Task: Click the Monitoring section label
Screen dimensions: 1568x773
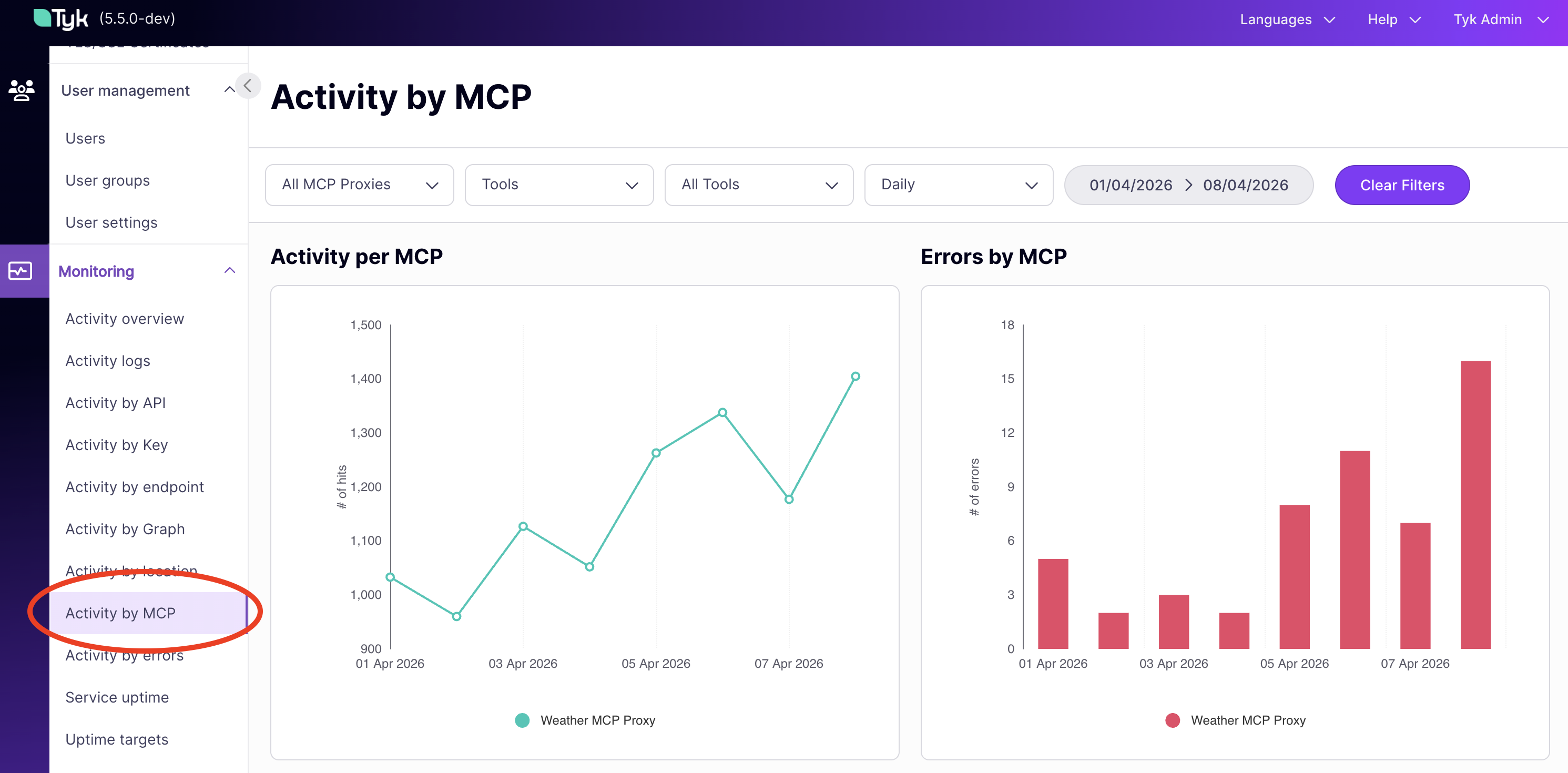Action: tap(96, 271)
